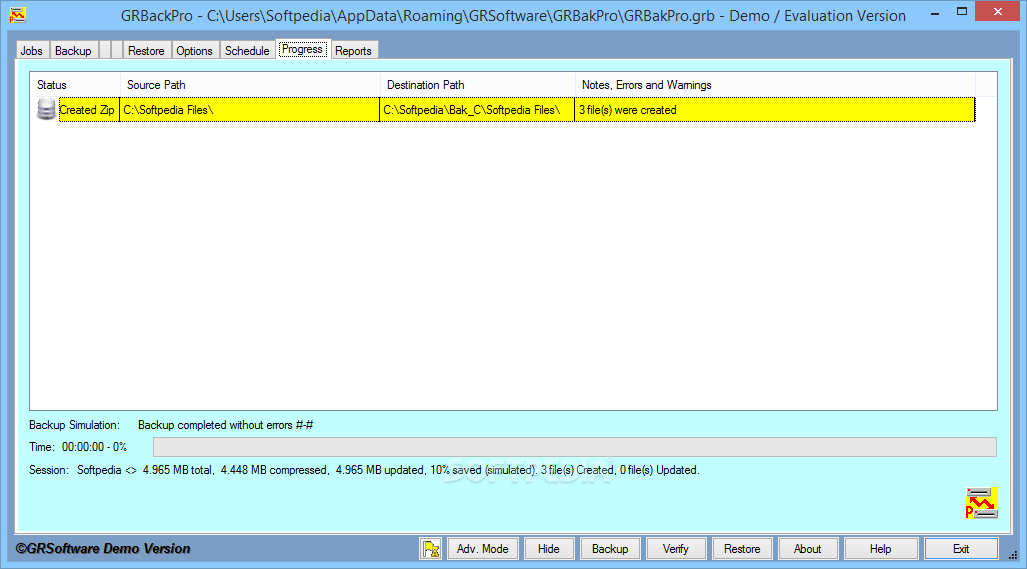Image resolution: width=1027 pixels, height=569 pixels.
Task: Select the Created Zip status cell
Action: (87, 109)
